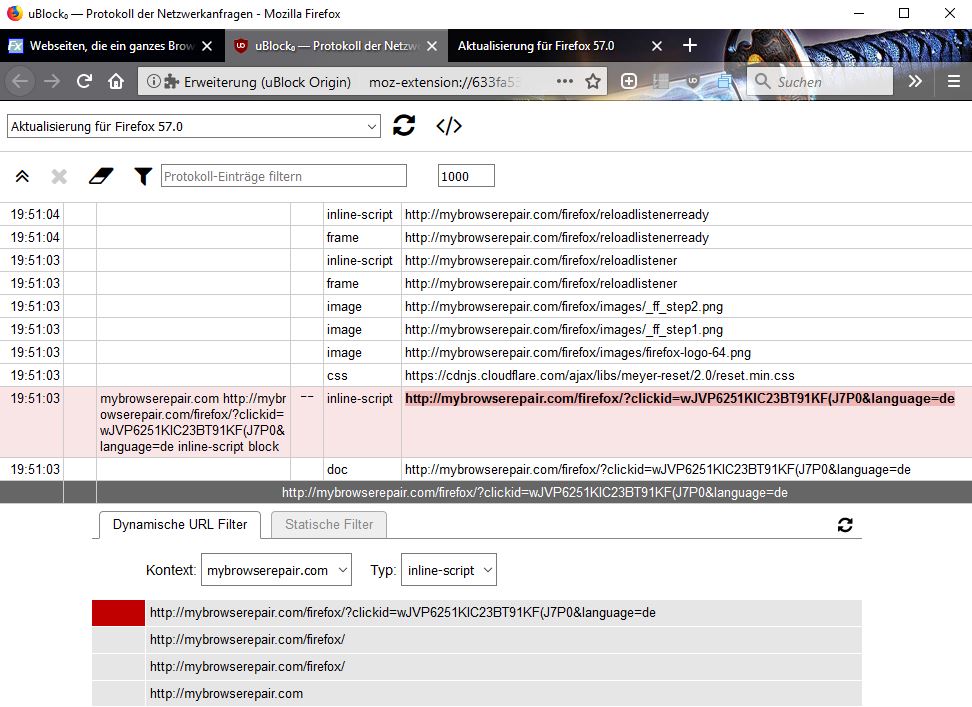Click URL 'reloadlistenerready' in inline-script row
Image resolution: width=972 pixels, height=707 pixels.
point(557,214)
